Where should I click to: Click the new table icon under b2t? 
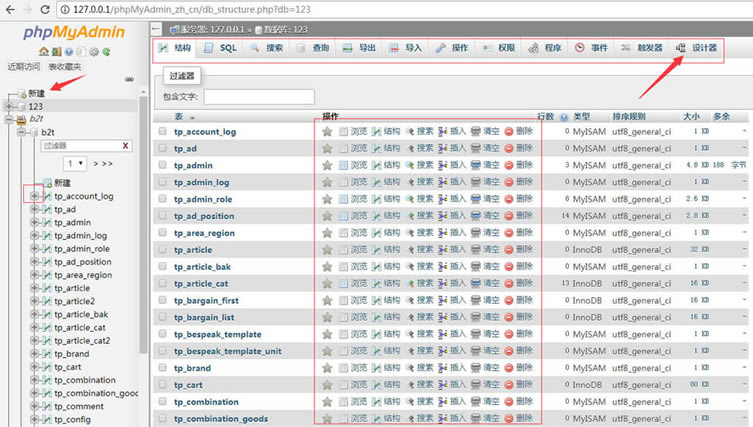(48, 183)
